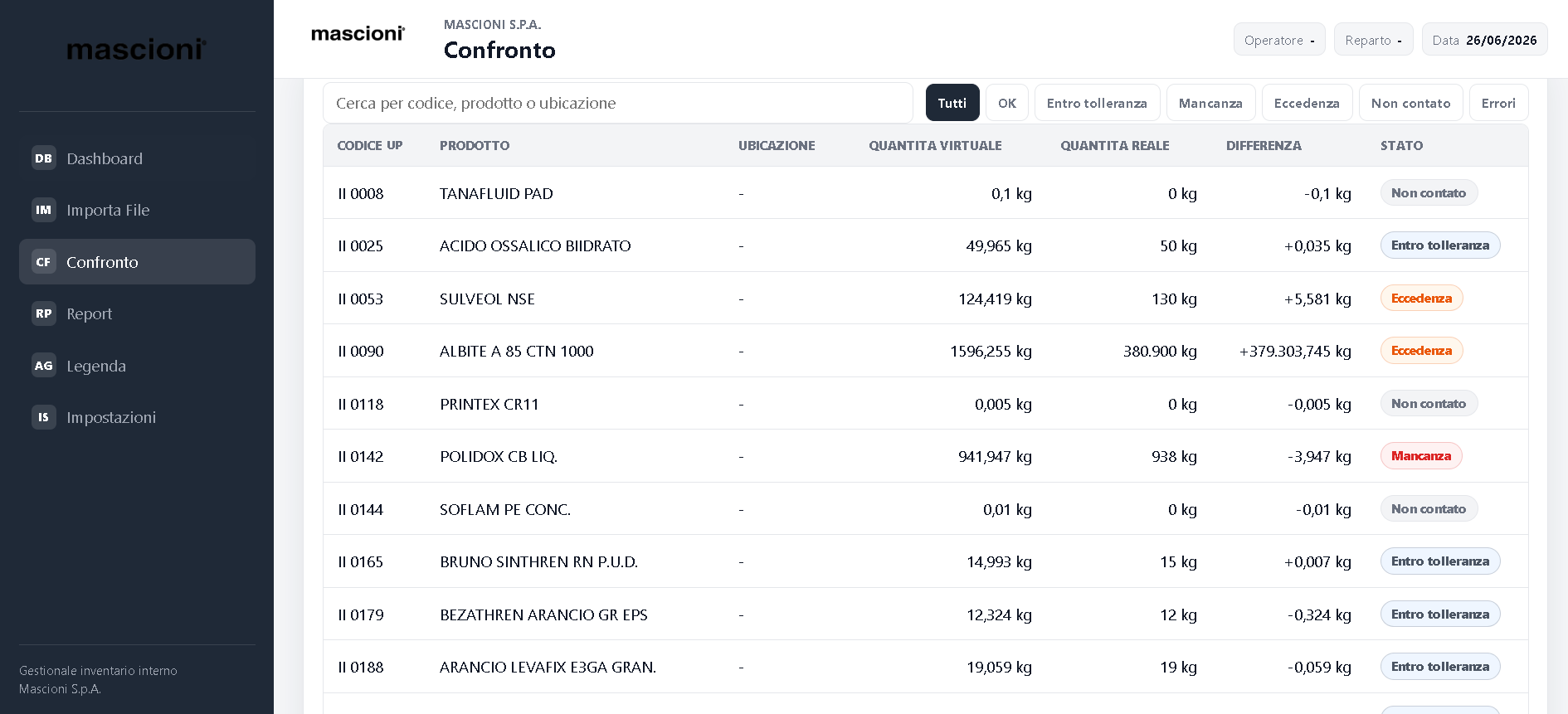Click the IS Impostazioni icon badge
Viewport: 1568px width, 714px height.
pos(43,417)
